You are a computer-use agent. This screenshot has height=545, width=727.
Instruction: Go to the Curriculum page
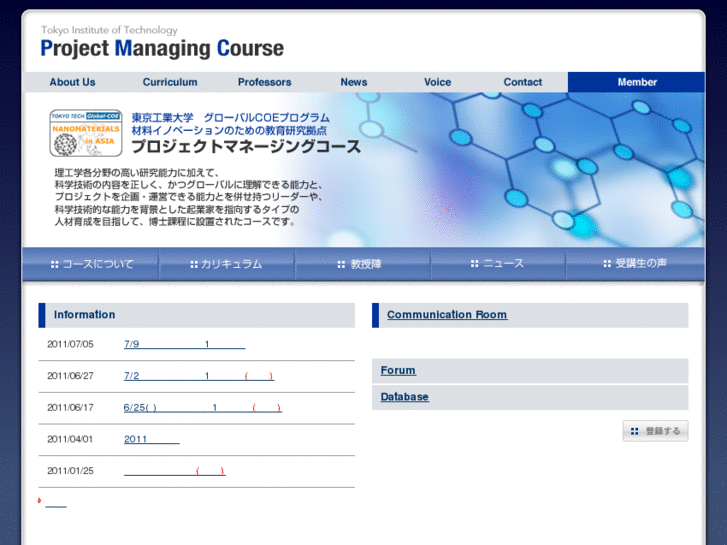point(170,82)
